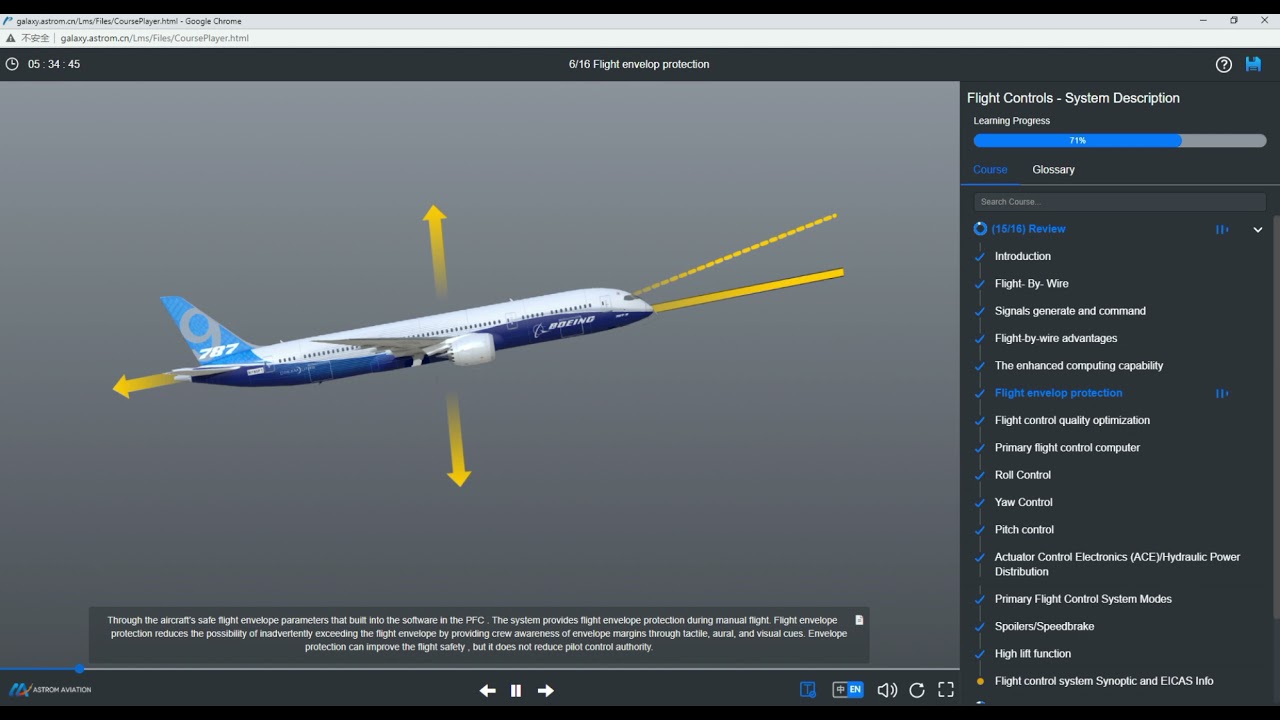Viewport: 1280px width, 720px height.
Task: Click the document icon in the caption box
Action: click(x=858, y=620)
